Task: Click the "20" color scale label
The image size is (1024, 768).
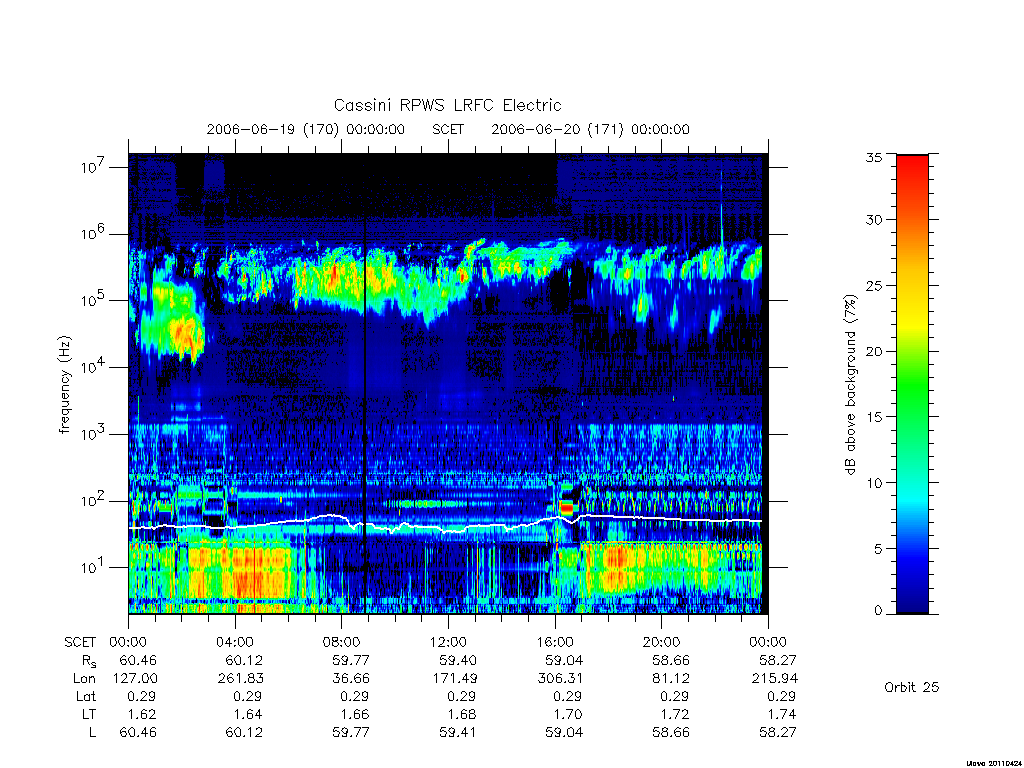Action: 874,351
